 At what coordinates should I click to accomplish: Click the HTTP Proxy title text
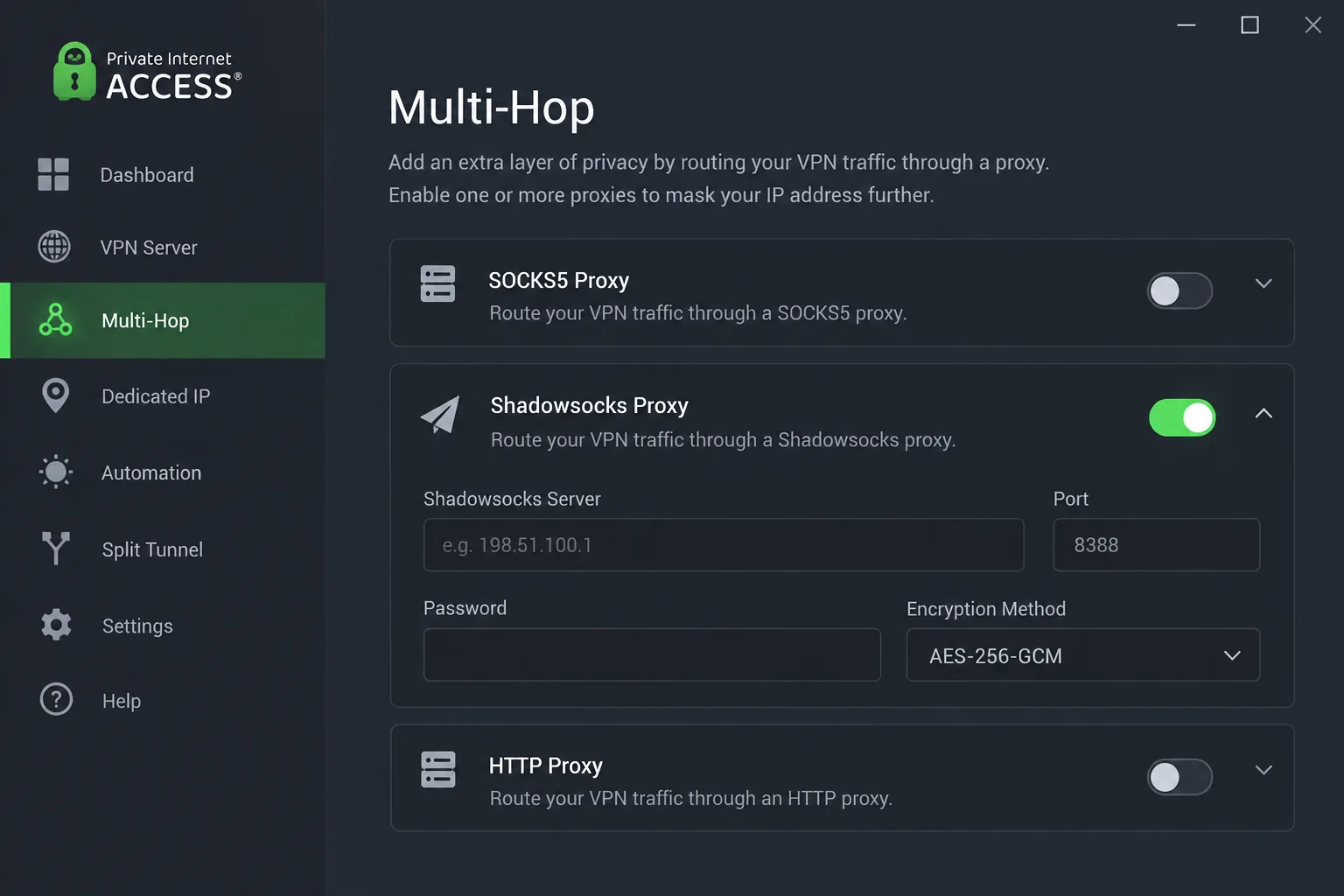[546, 766]
